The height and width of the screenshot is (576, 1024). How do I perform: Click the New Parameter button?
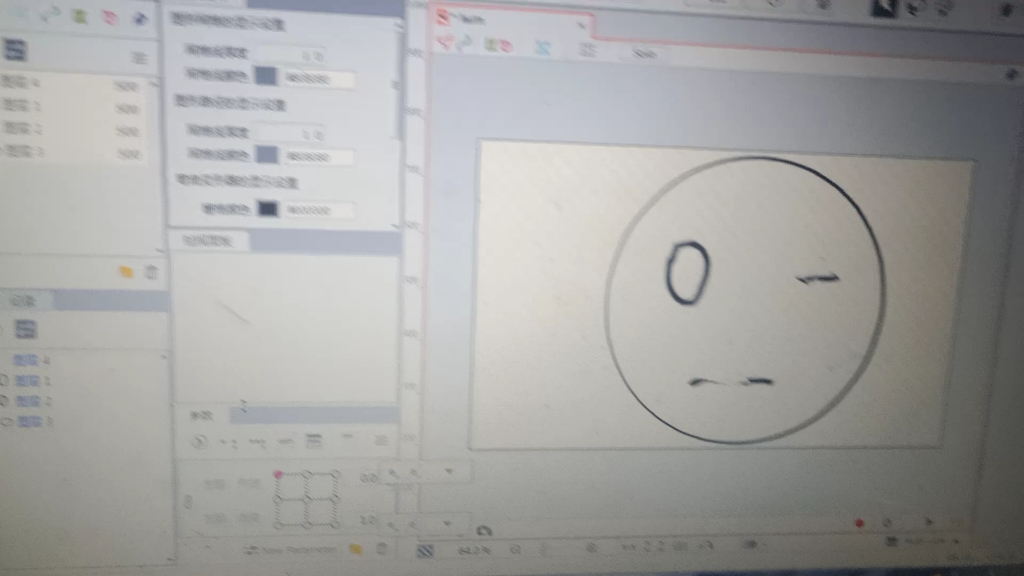[x=292, y=550]
